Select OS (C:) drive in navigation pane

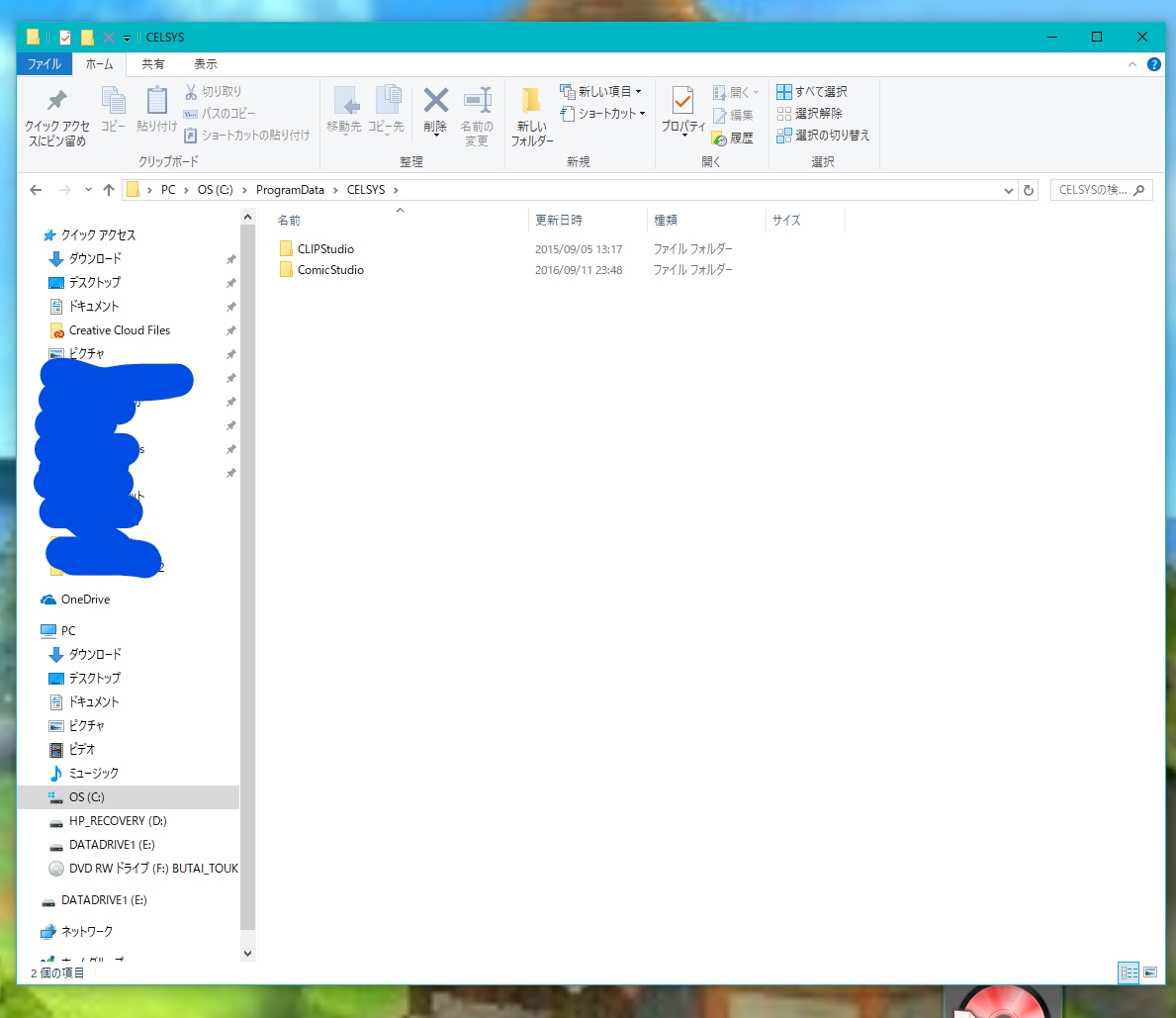pos(86,797)
